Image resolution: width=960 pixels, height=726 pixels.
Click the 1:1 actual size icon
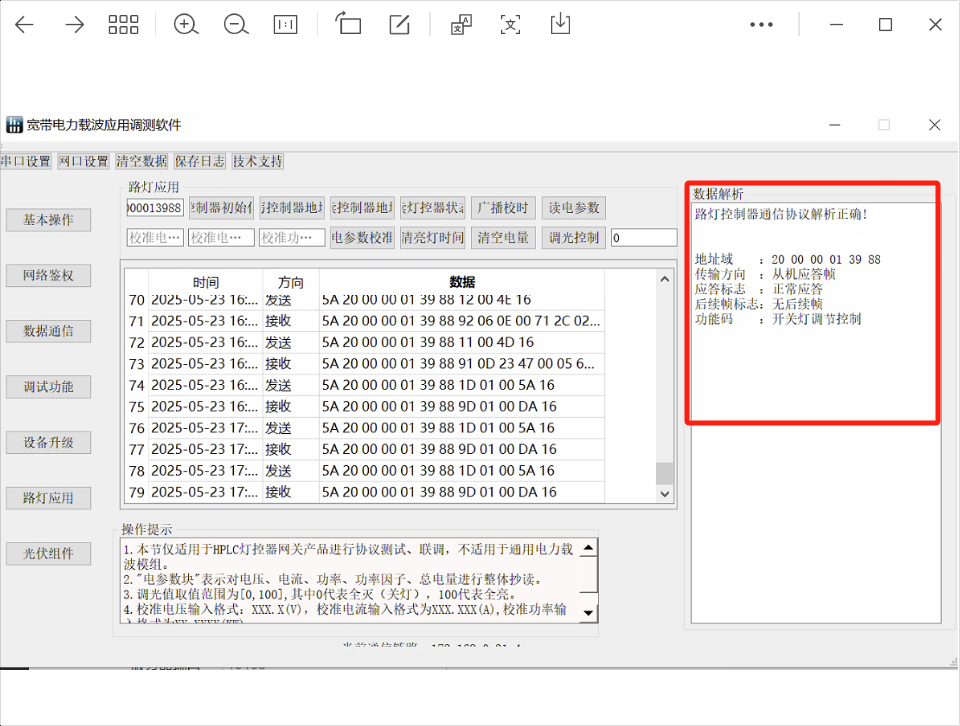tap(285, 24)
